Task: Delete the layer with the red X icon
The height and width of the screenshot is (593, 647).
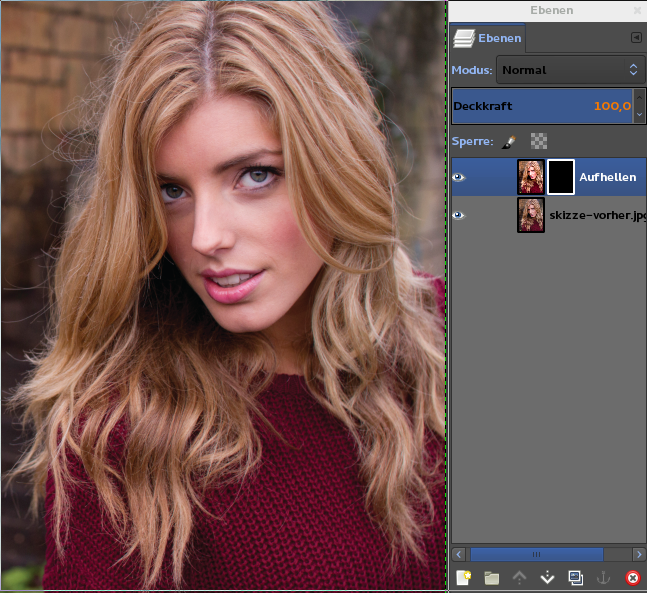Action: tap(632, 577)
